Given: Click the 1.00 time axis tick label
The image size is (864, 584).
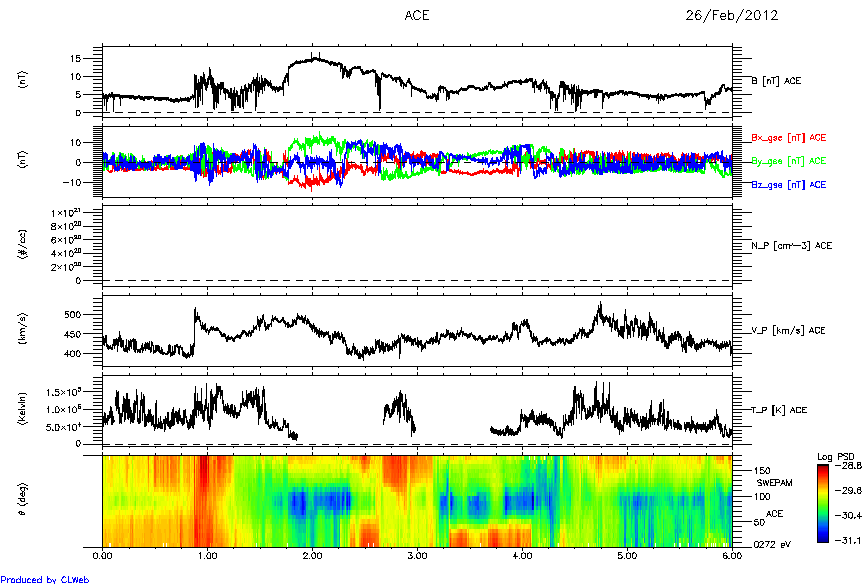Looking at the screenshot, I should click(208, 556).
